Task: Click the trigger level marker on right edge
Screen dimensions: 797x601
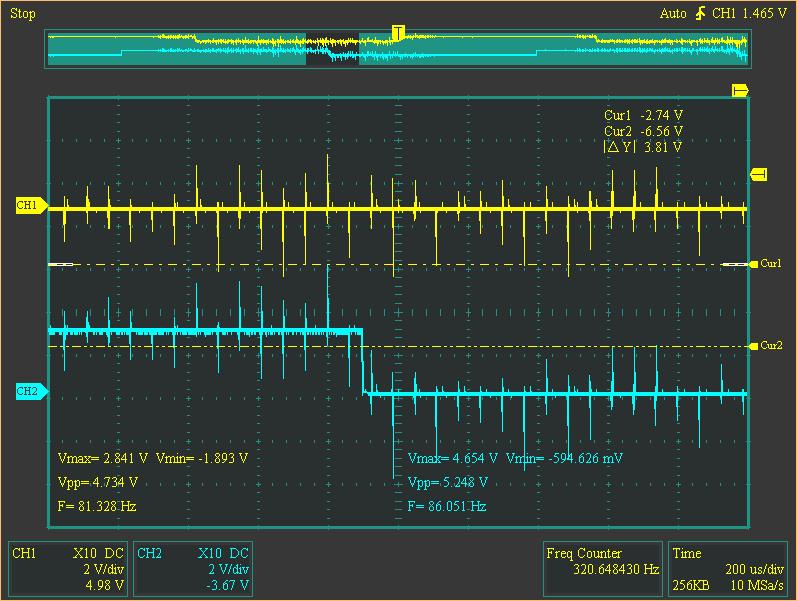Action: click(758, 175)
